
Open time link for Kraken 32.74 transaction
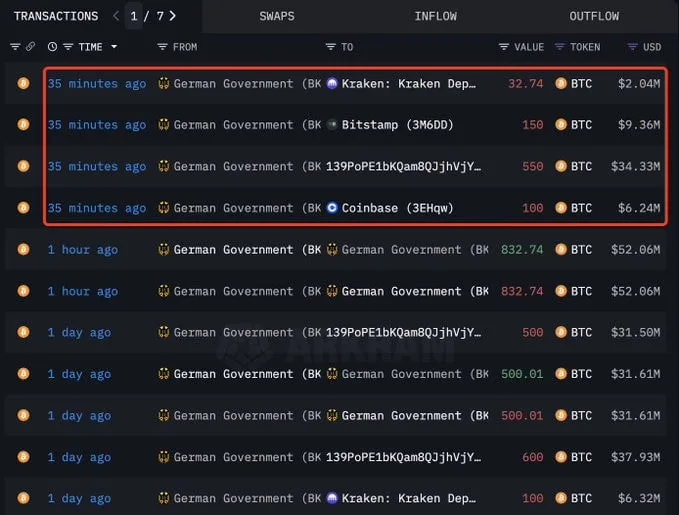97,84
